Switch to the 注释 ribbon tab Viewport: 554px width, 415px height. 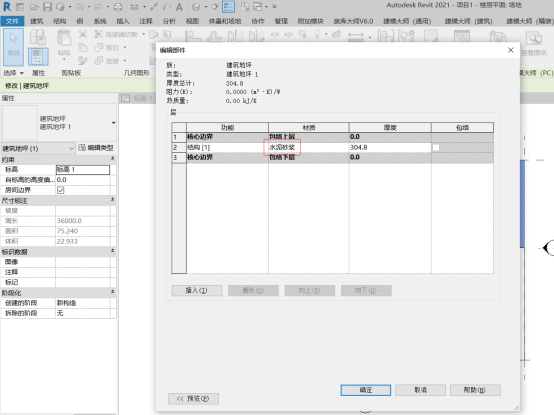pyautogui.click(x=146, y=21)
